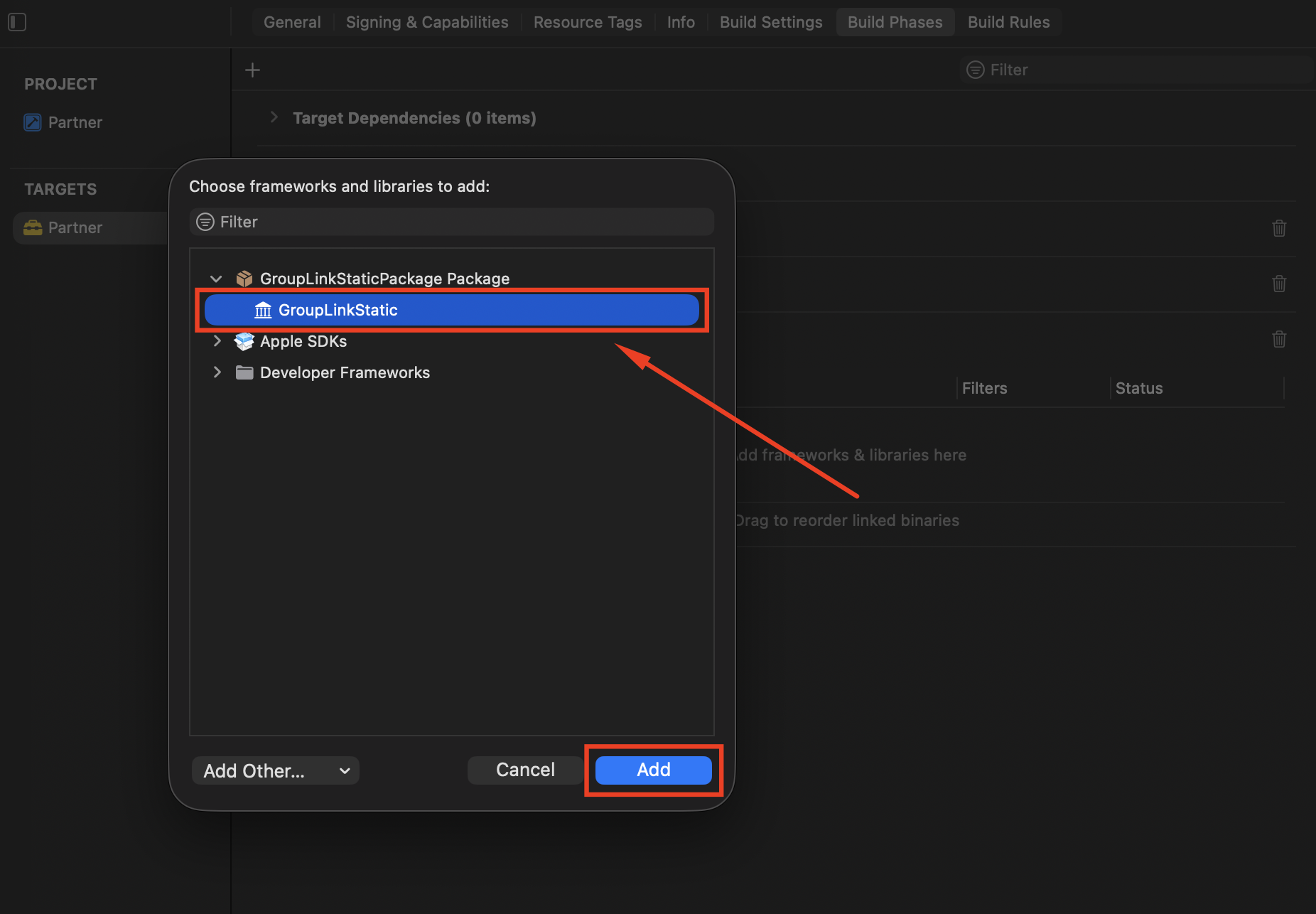This screenshot has height=914, width=1316.
Task: Select the Partner project icon
Action: click(33, 122)
